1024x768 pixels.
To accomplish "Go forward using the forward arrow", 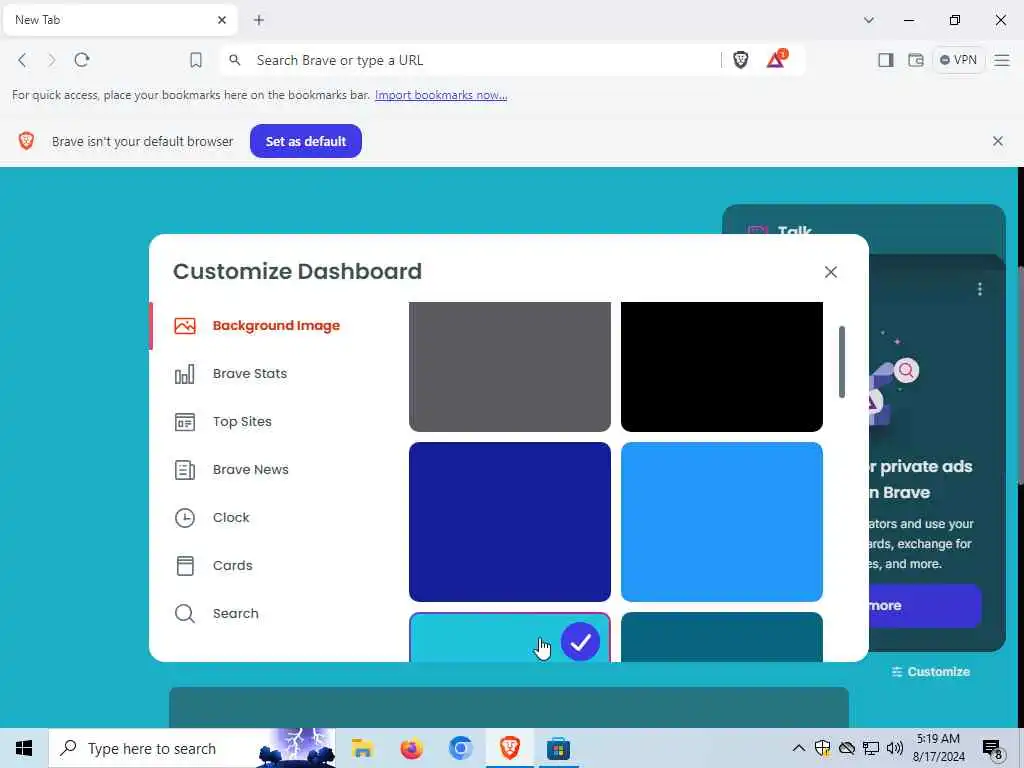I will tap(52, 60).
